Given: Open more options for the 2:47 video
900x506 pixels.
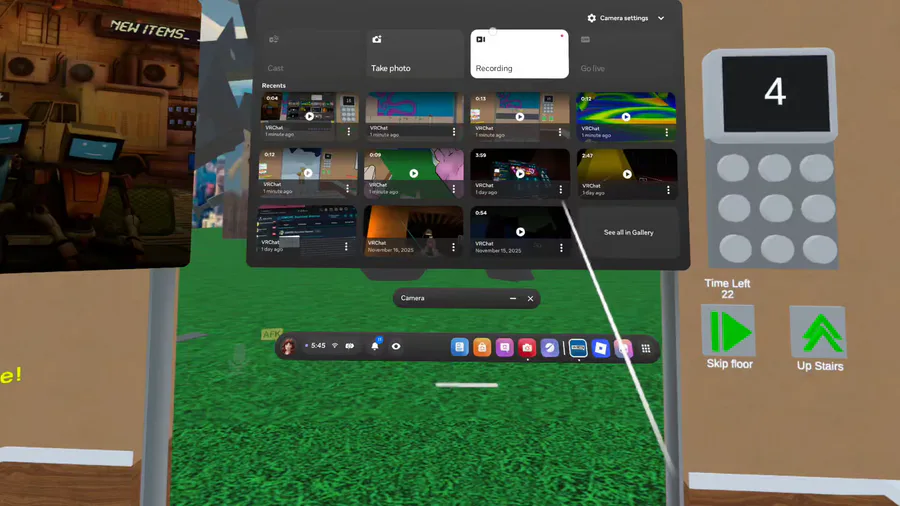Looking at the screenshot, I should click(x=668, y=190).
